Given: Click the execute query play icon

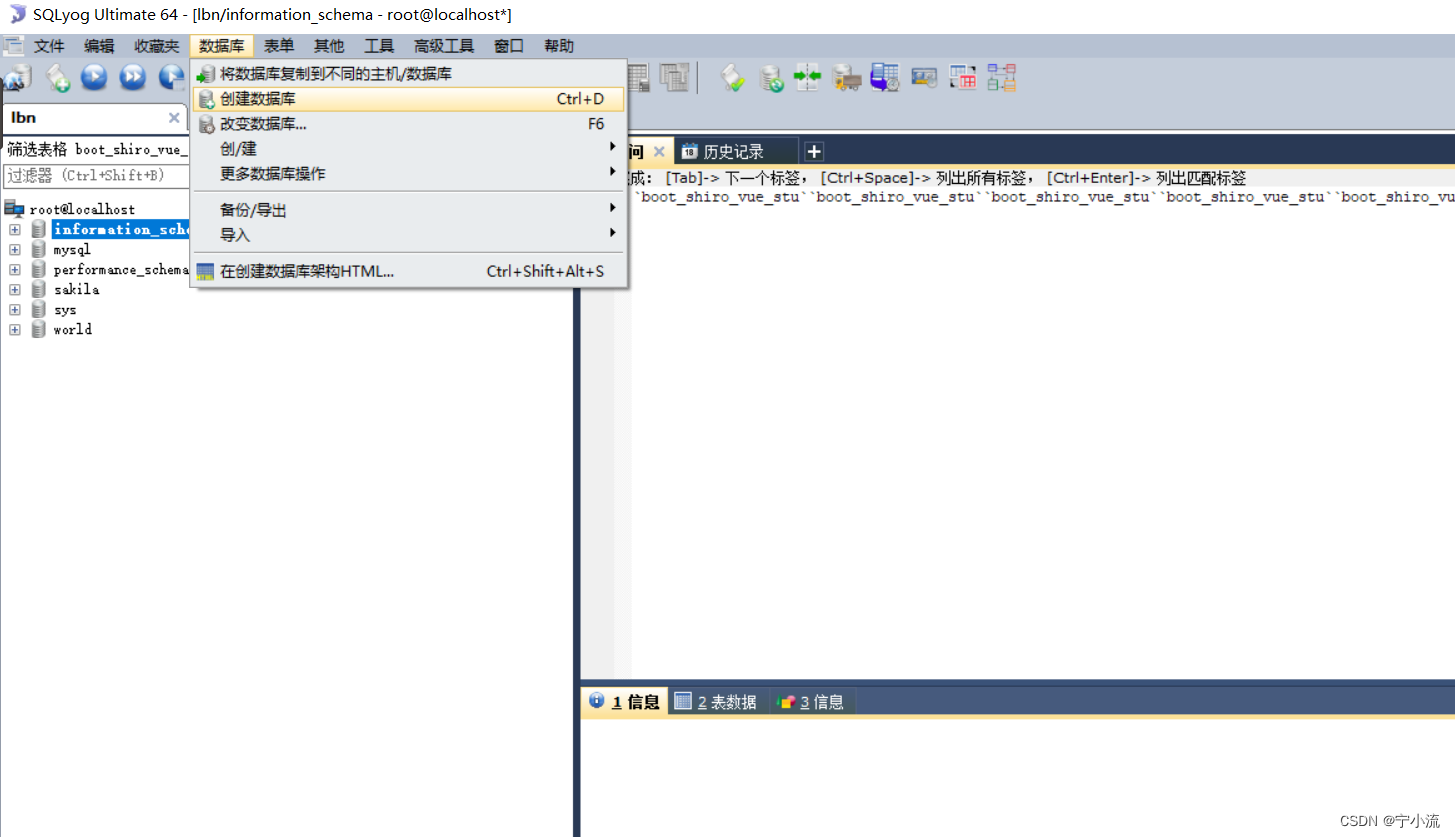Looking at the screenshot, I should pos(94,77).
